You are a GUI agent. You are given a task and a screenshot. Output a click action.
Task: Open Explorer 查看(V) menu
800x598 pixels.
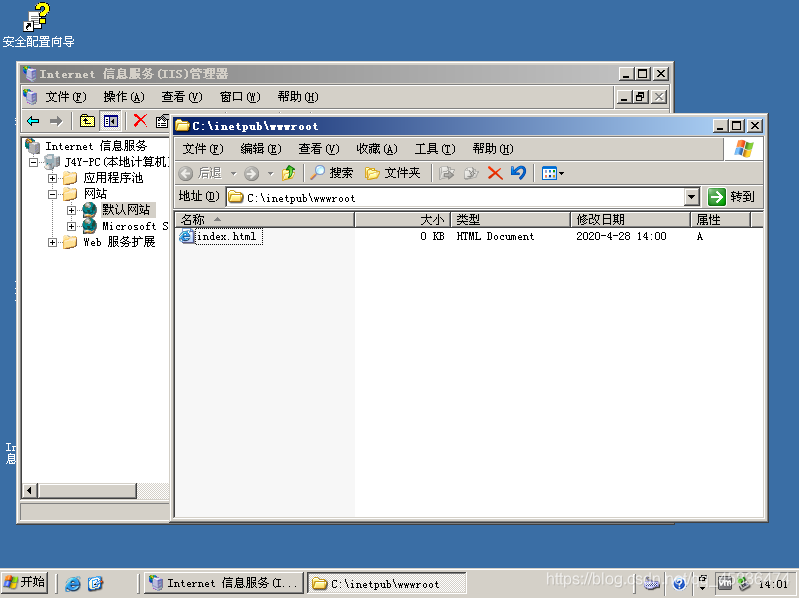coord(319,149)
